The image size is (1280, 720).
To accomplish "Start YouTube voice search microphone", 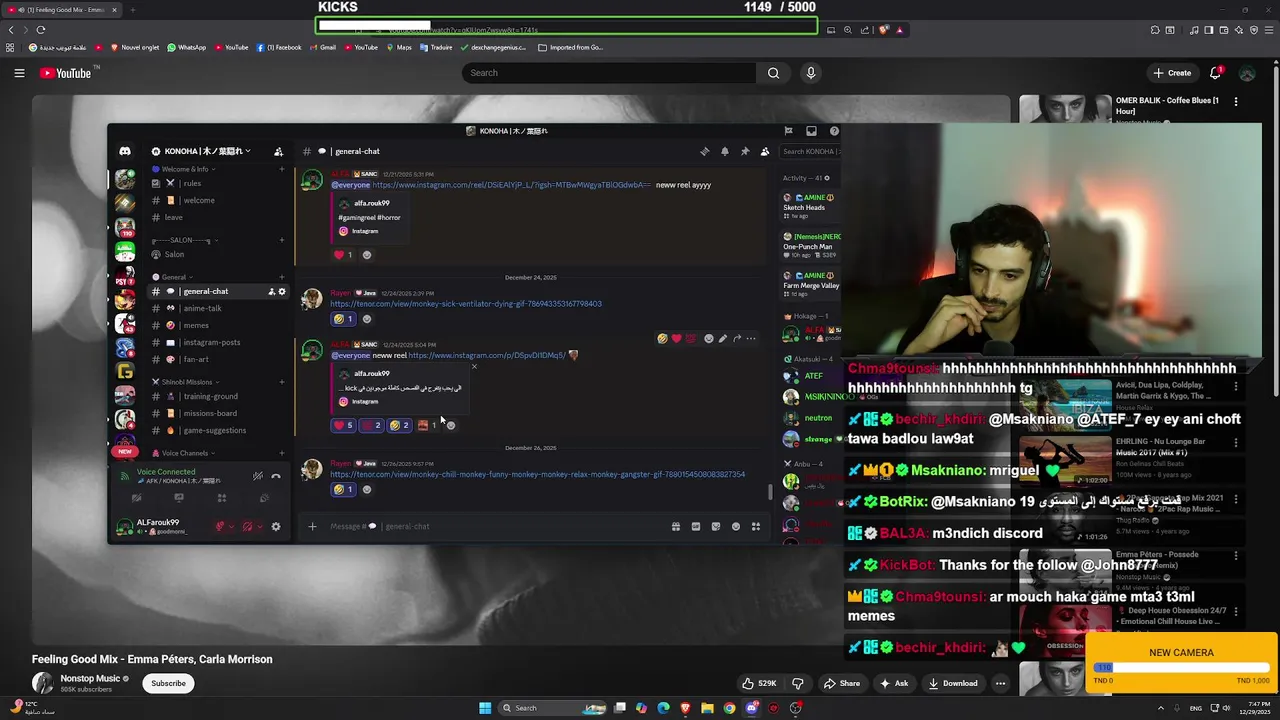I will coord(811,73).
